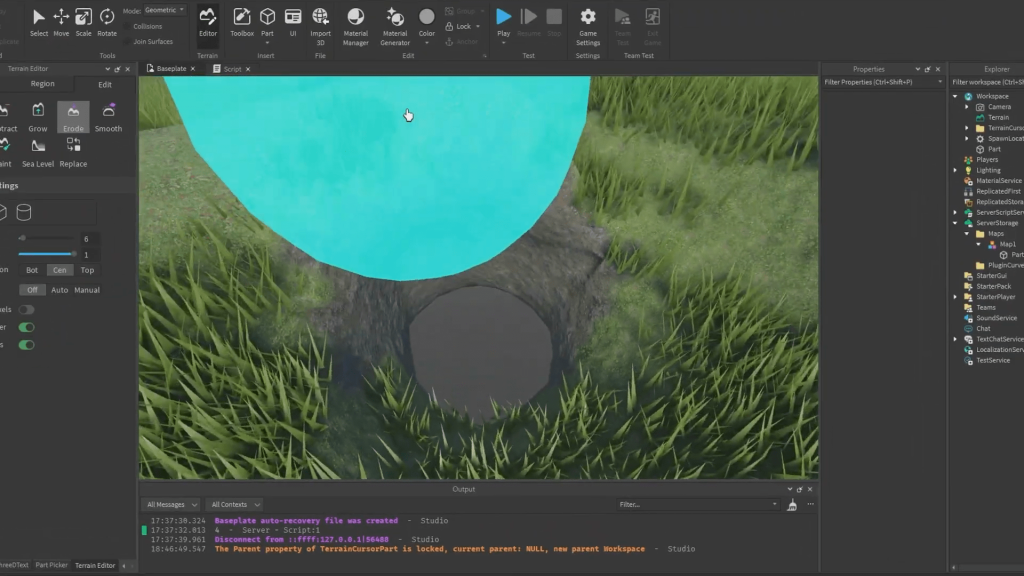Enable the first settings toggle switch
Viewport: 1024px width, 576px height.
26,310
